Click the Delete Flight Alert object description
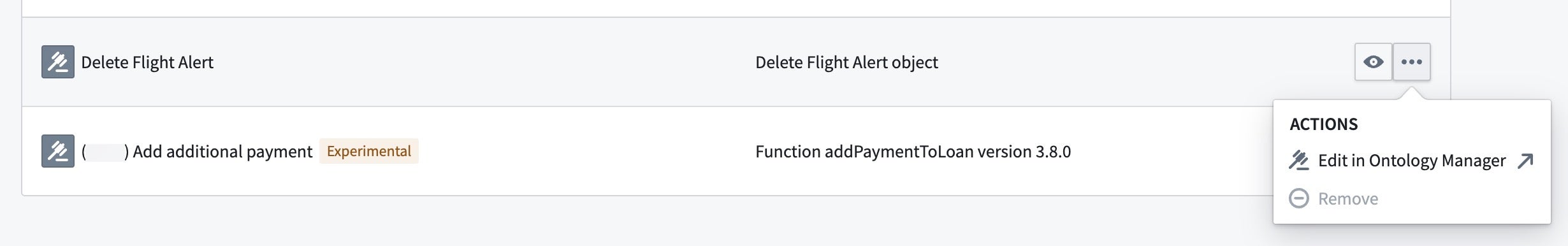Viewport: 1568px width, 246px height. tap(846, 62)
